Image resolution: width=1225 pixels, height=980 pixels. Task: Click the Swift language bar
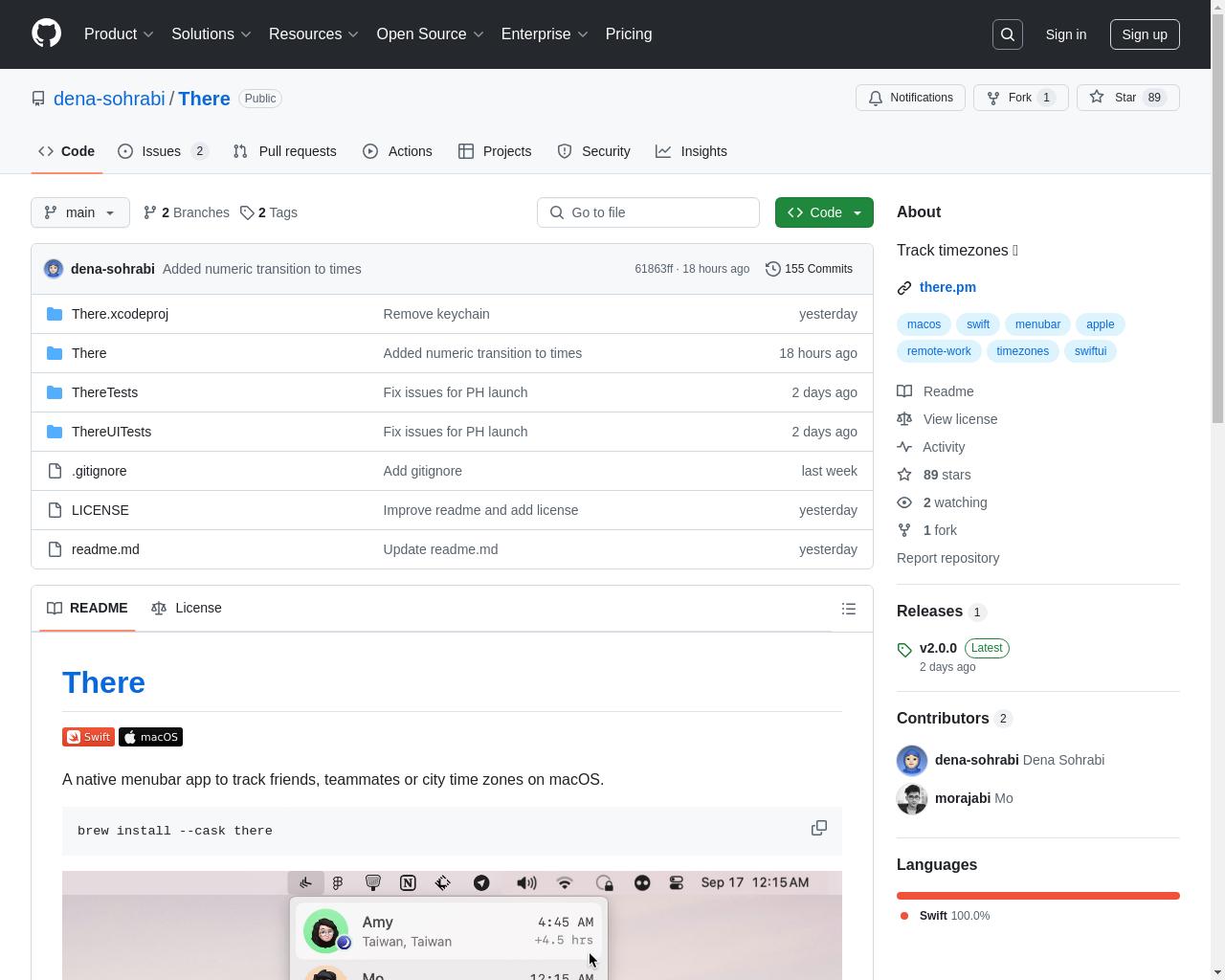1038,896
